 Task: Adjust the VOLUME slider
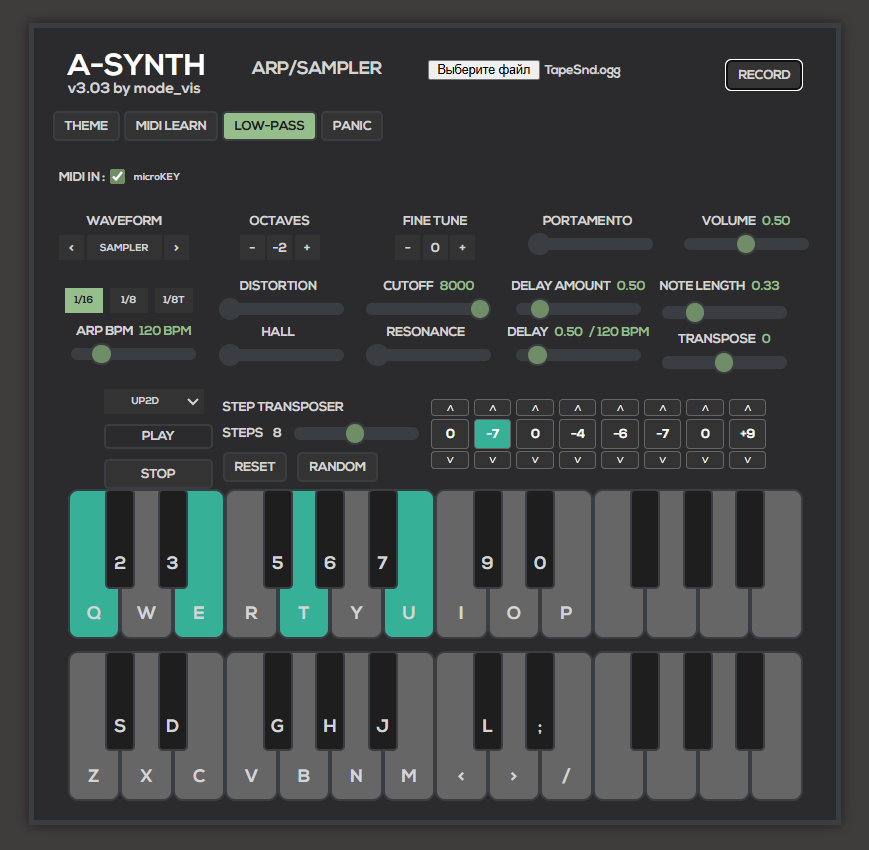tap(746, 244)
